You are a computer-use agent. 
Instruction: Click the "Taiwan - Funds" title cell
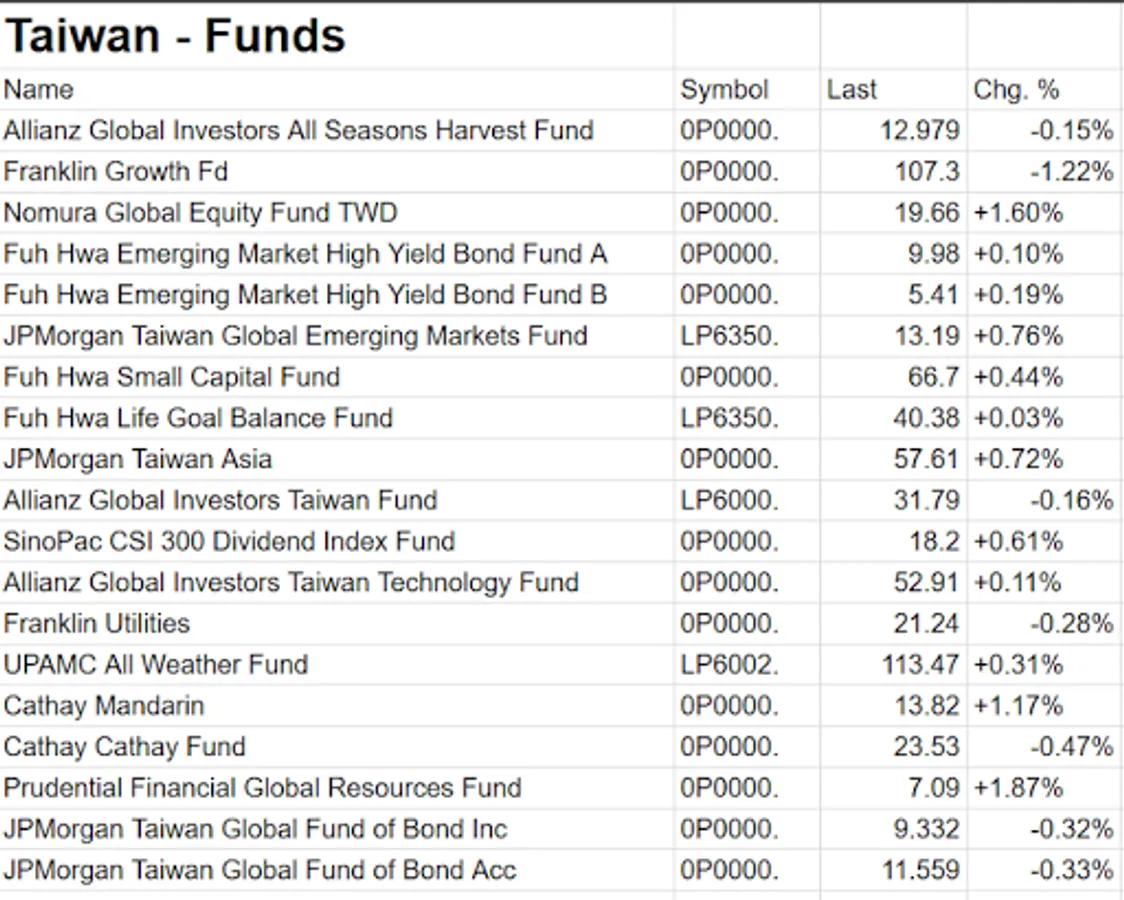(x=175, y=36)
